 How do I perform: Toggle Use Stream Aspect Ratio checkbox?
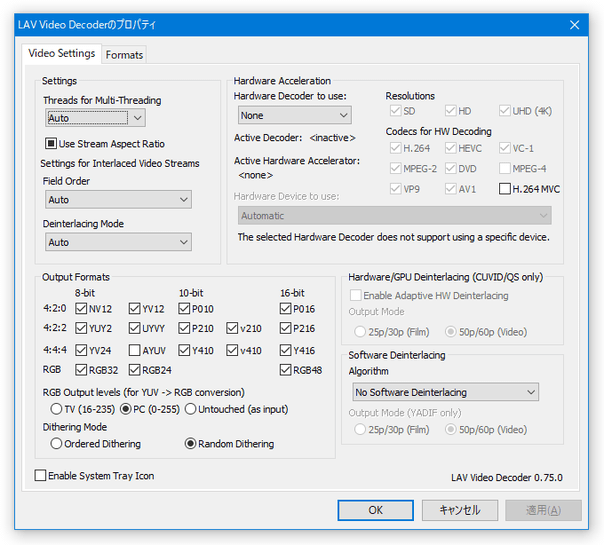(52, 144)
